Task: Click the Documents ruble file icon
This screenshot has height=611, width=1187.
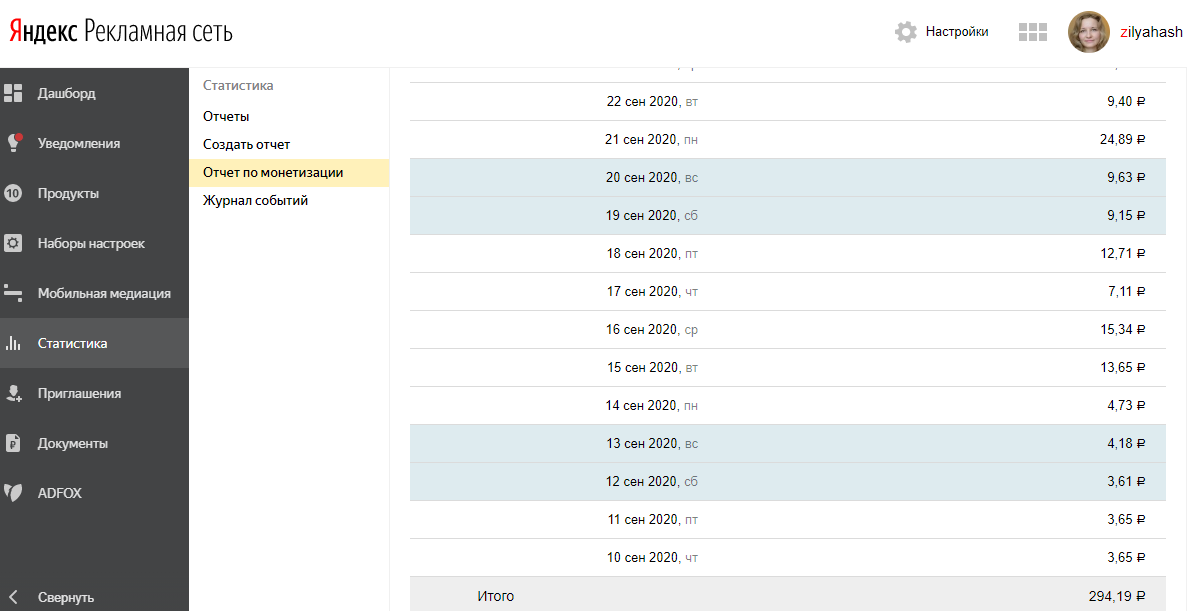Action: (x=13, y=443)
